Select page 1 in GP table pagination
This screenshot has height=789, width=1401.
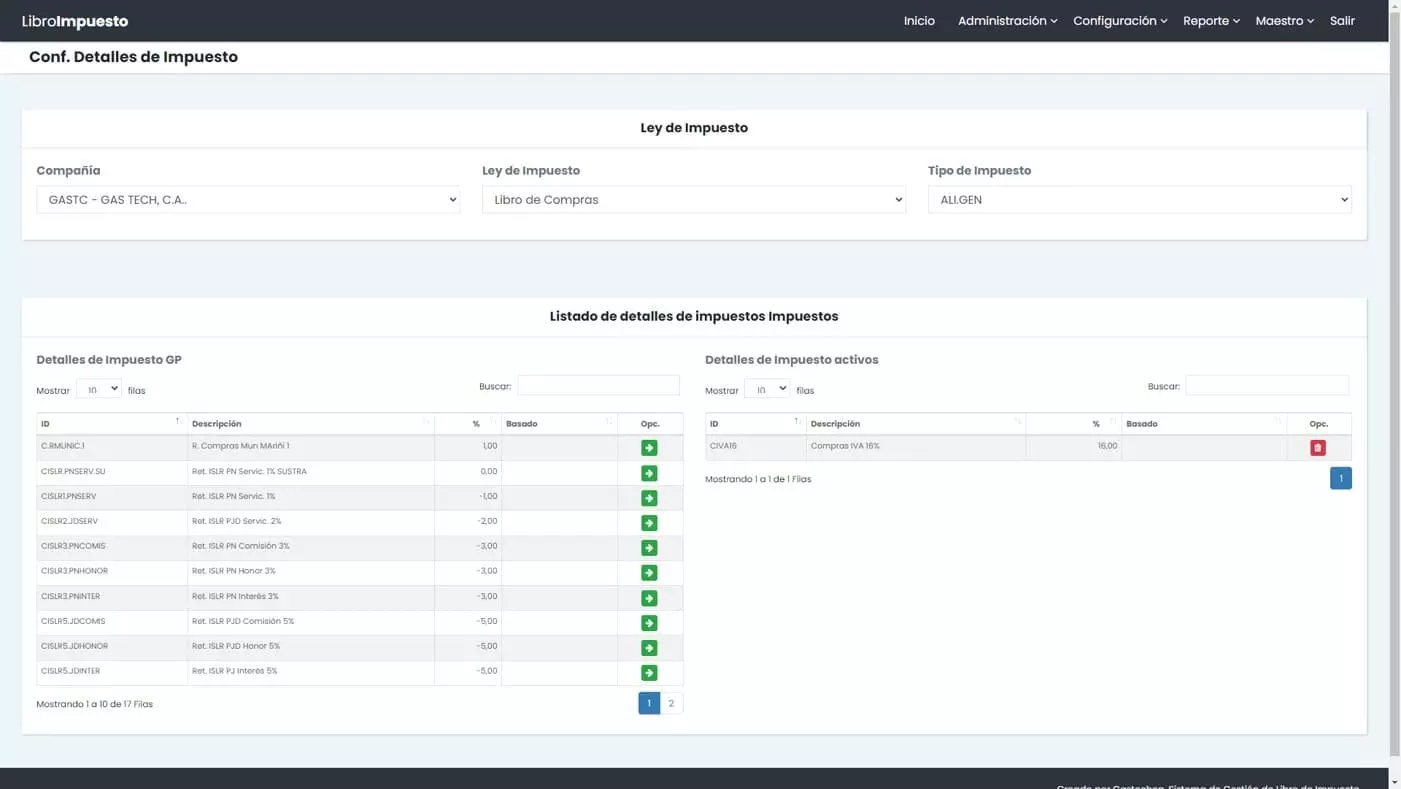point(649,704)
